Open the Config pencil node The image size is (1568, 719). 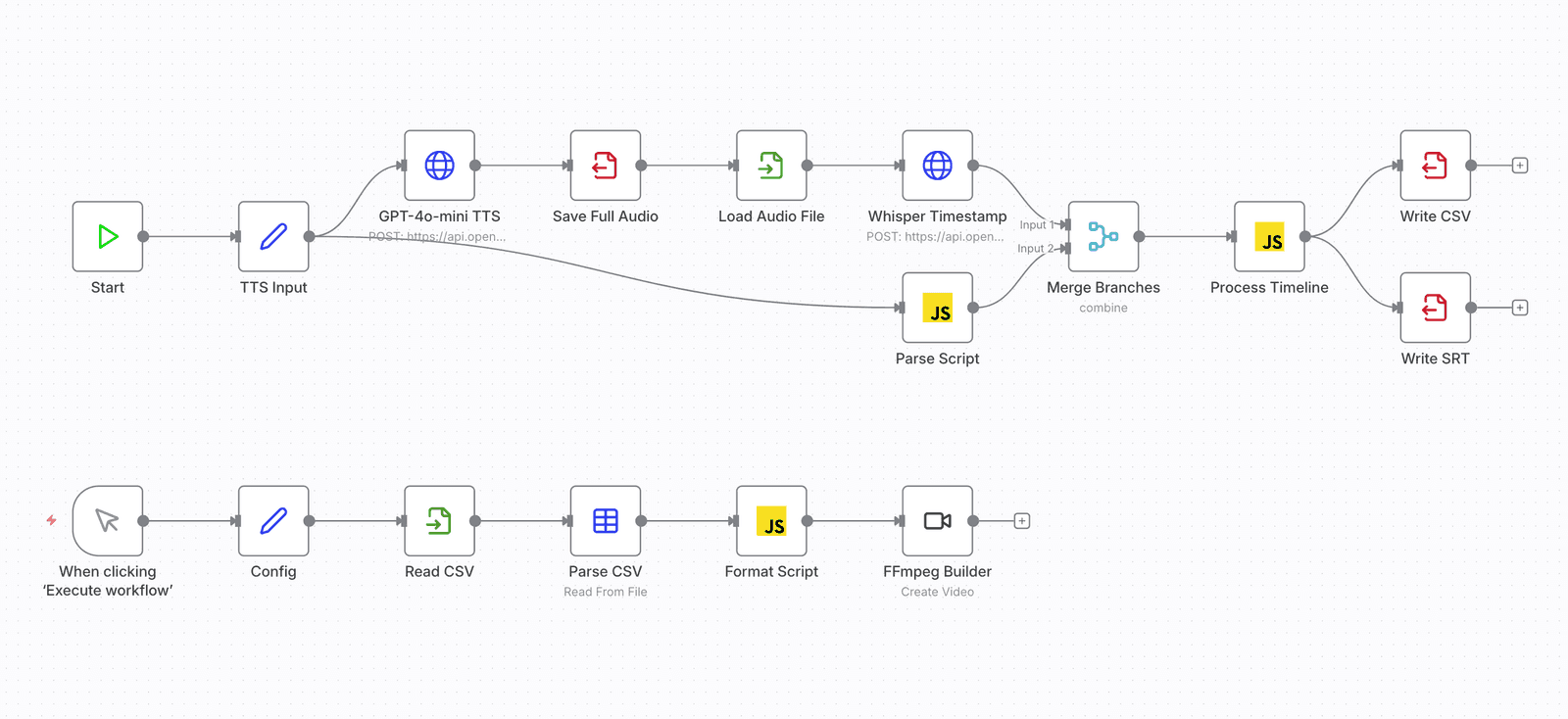click(273, 521)
